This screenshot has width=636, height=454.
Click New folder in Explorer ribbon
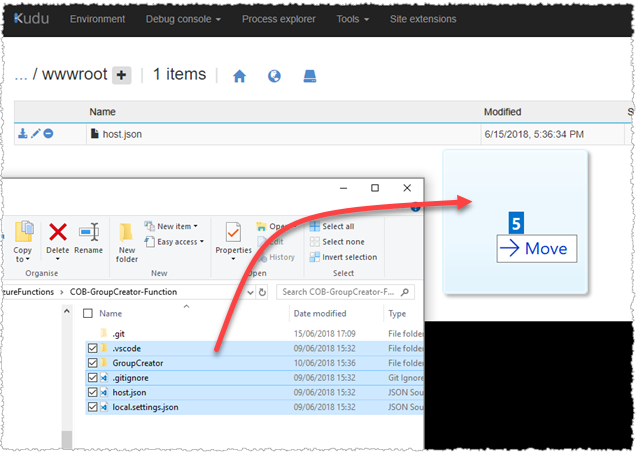pyautogui.click(x=127, y=243)
